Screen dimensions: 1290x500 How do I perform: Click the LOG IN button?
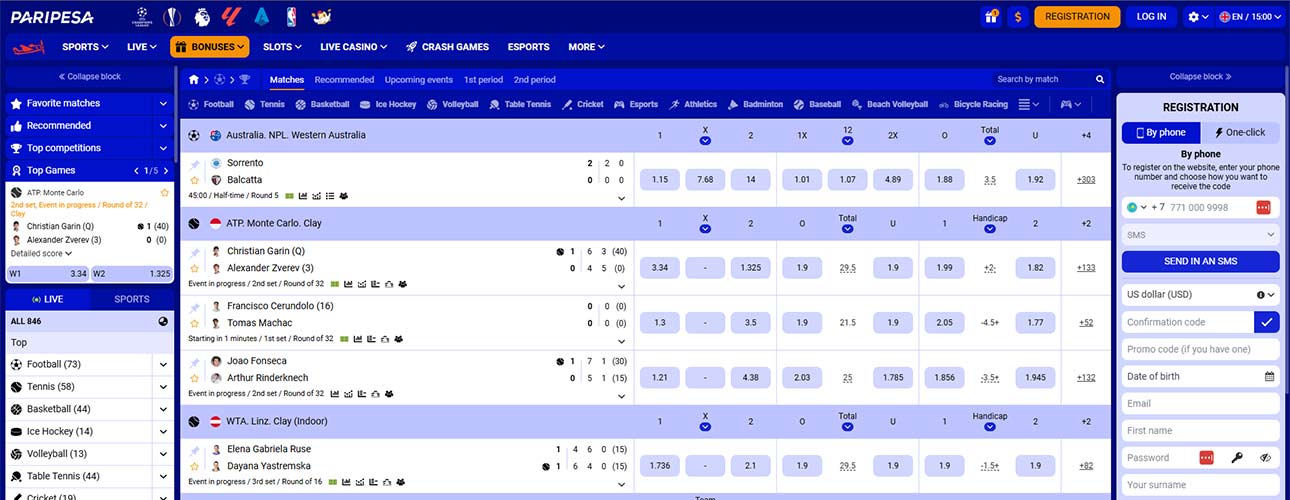(x=1151, y=16)
